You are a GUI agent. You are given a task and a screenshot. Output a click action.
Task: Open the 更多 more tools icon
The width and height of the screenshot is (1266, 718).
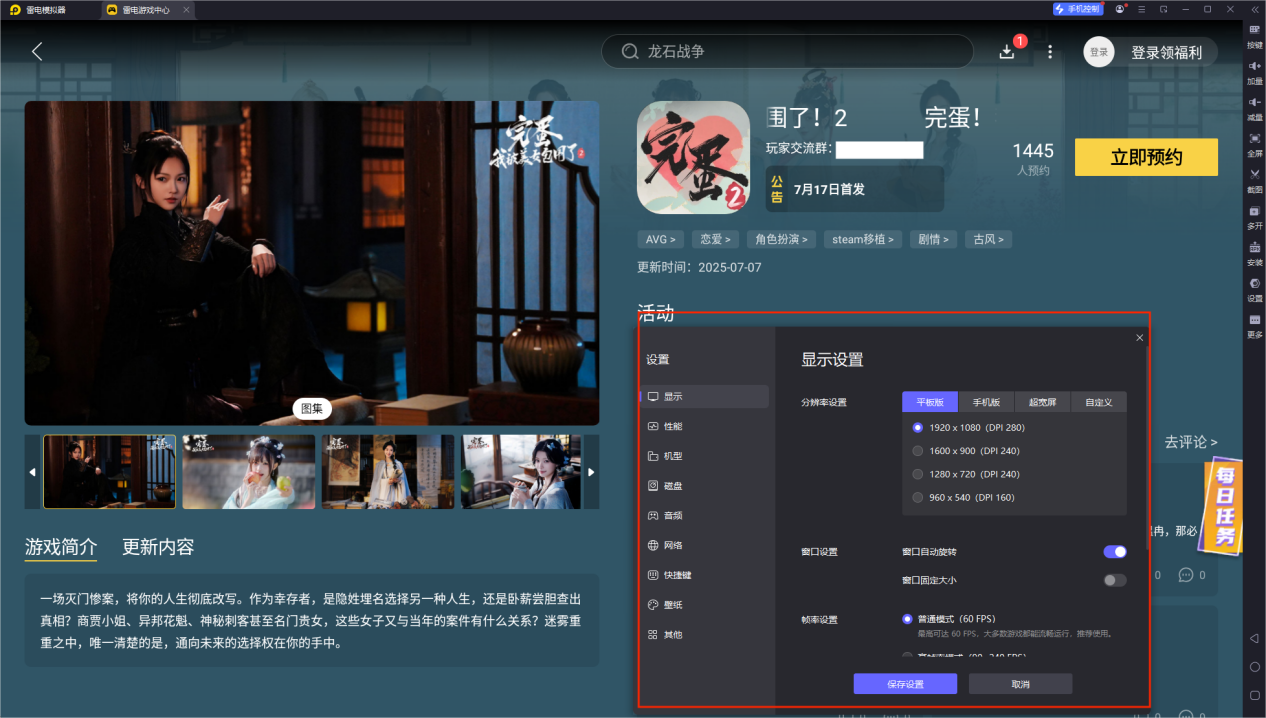pyautogui.click(x=1254, y=319)
